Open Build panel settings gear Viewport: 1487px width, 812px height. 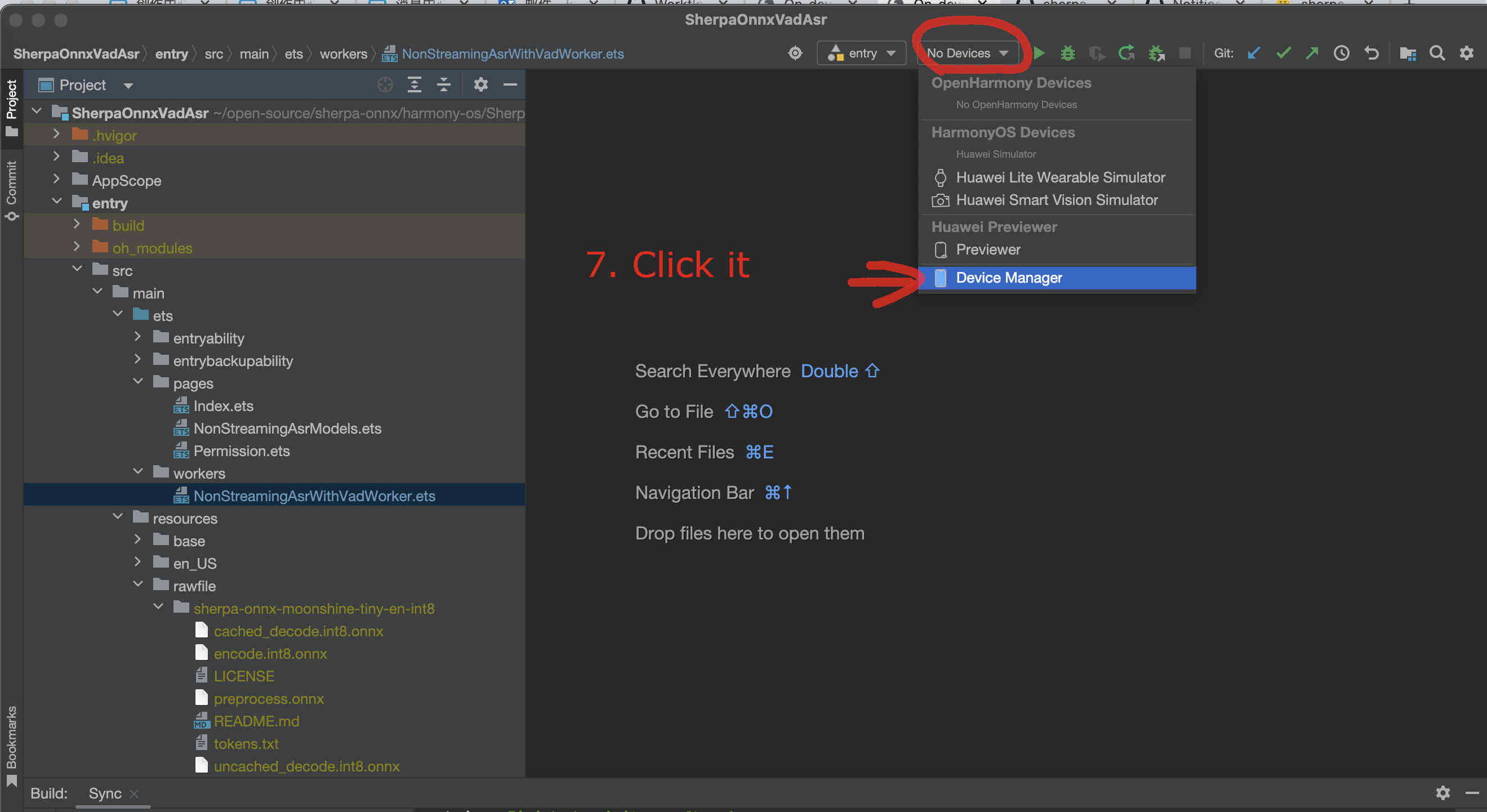(x=1443, y=793)
